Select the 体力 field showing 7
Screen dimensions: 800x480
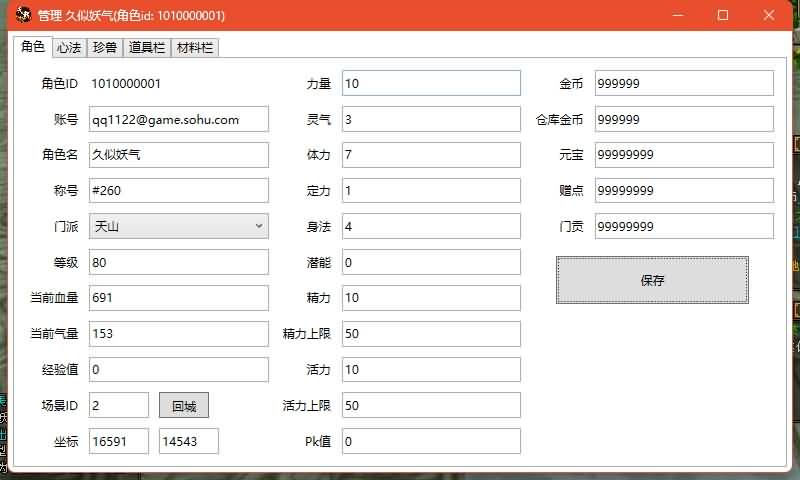click(431, 155)
